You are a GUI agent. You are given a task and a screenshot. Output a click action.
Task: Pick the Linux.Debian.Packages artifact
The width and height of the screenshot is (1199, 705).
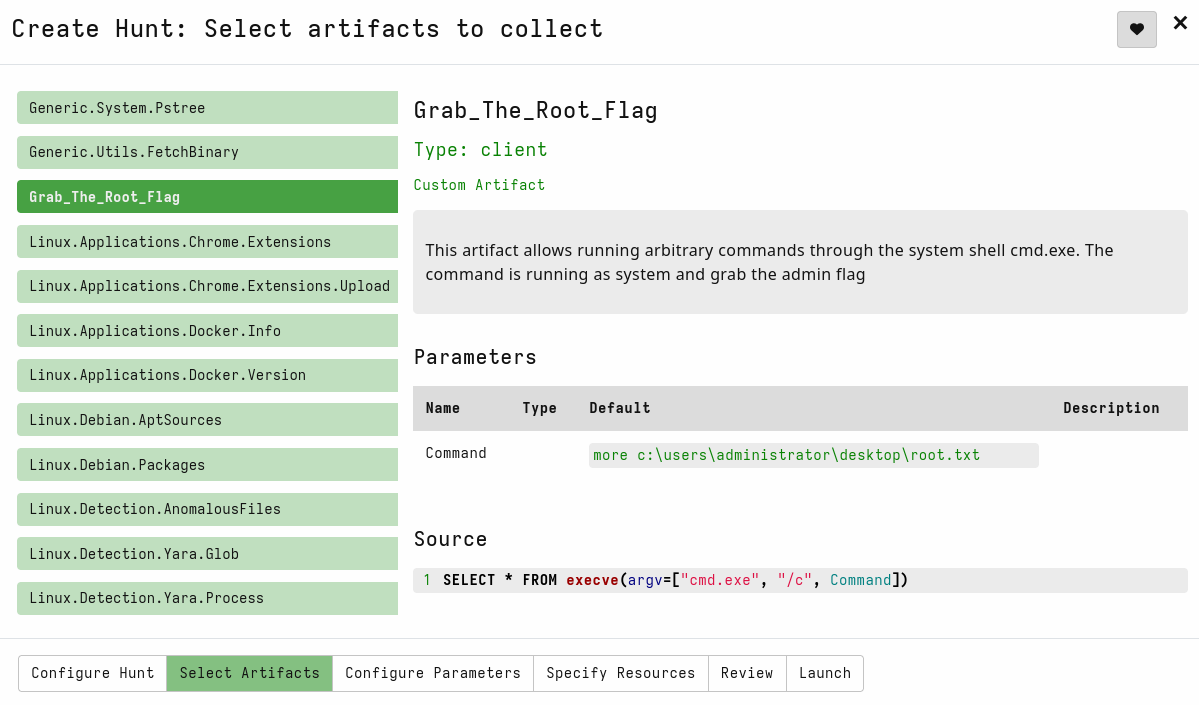point(207,465)
